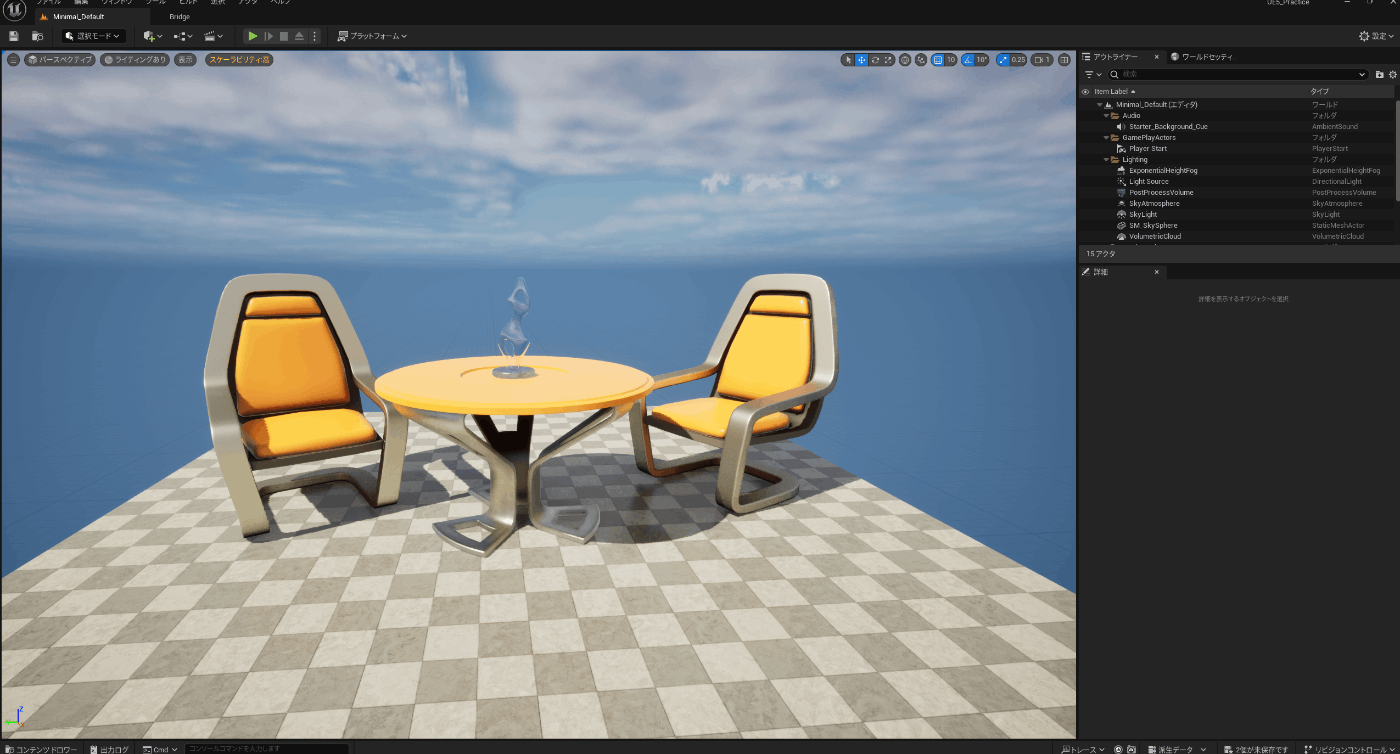Open the Blueprints dropdown in the toolbar
Image resolution: width=1400 pixels, height=754 pixels.
[x=182, y=36]
